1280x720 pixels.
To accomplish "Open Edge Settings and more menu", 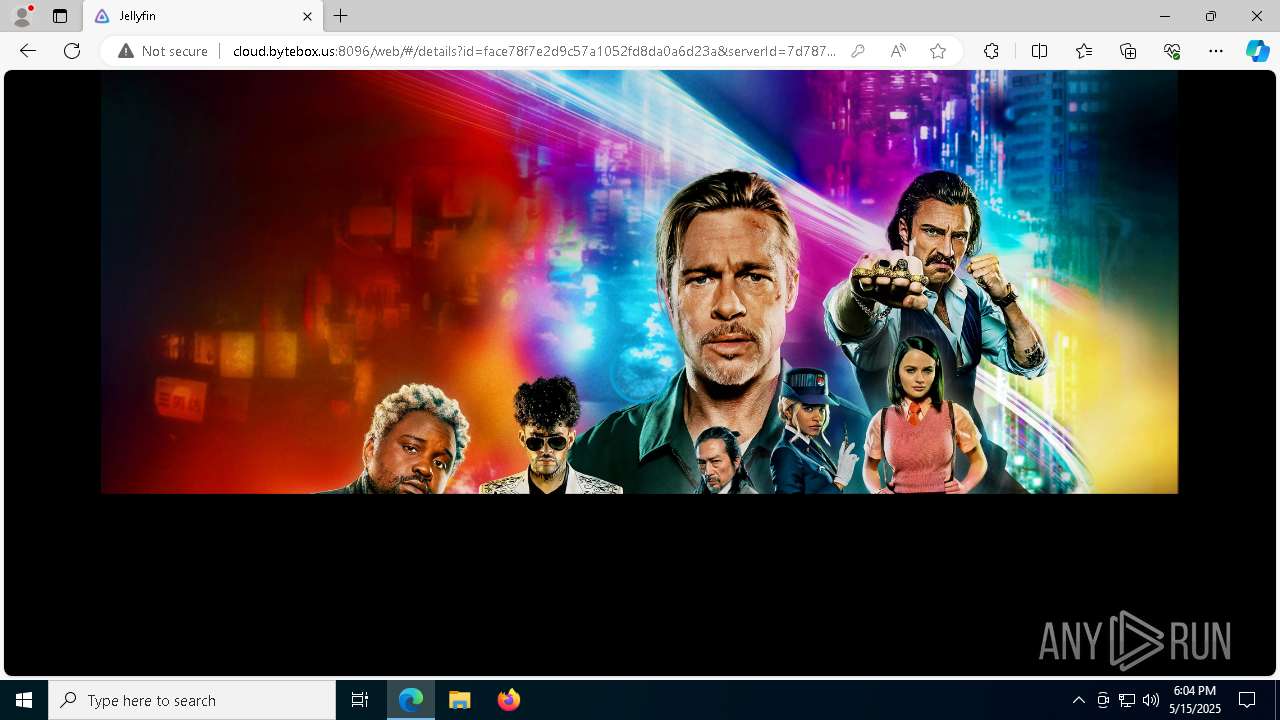I will (x=1216, y=51).
